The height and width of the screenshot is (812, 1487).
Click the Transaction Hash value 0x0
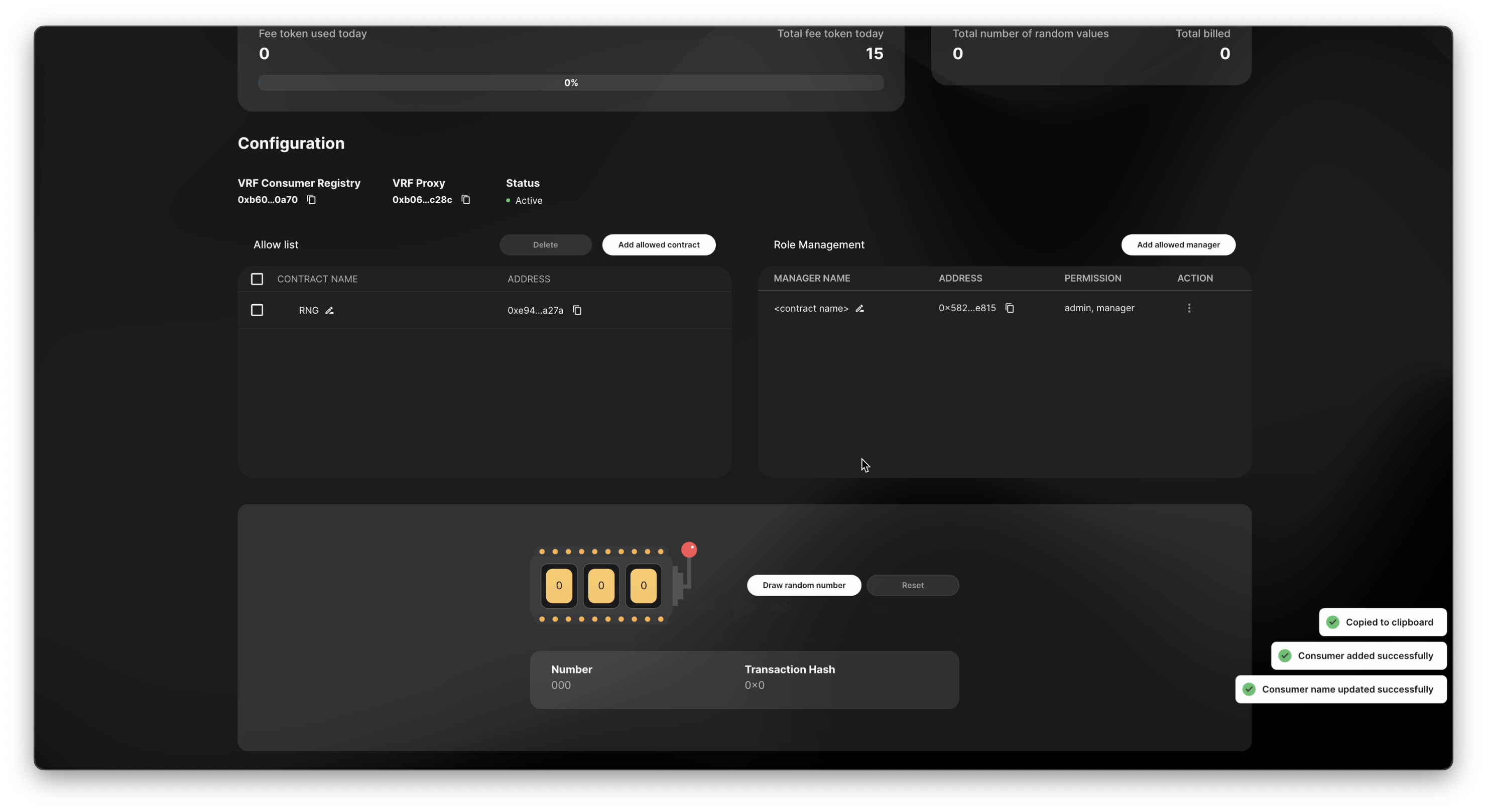point(755,686)
